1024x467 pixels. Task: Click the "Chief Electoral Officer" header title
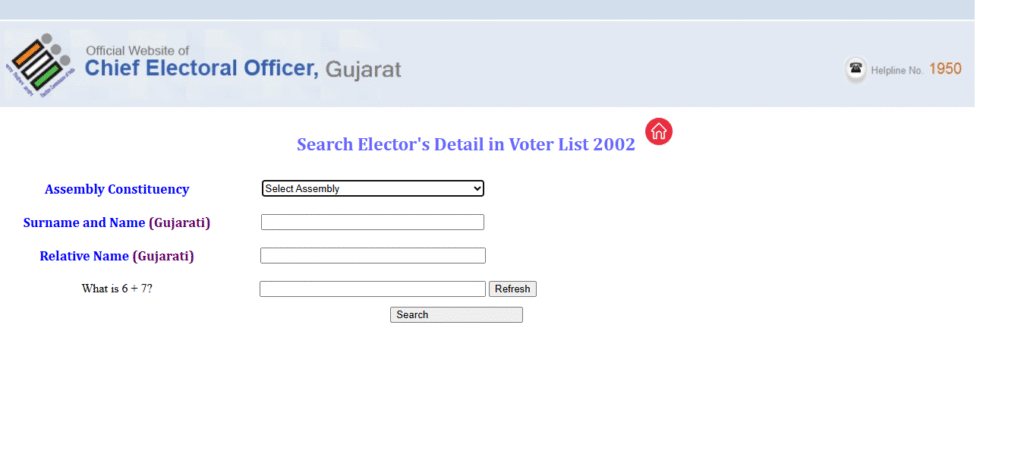[x=202, y=69]
